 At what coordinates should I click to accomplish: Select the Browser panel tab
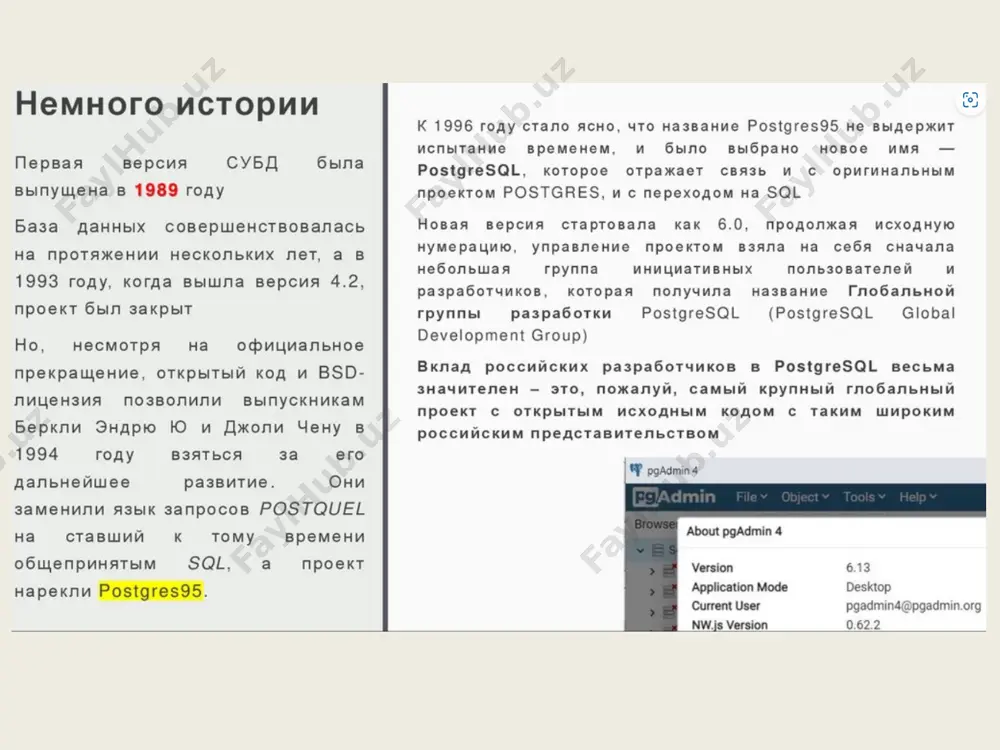[x=655, y=524]
